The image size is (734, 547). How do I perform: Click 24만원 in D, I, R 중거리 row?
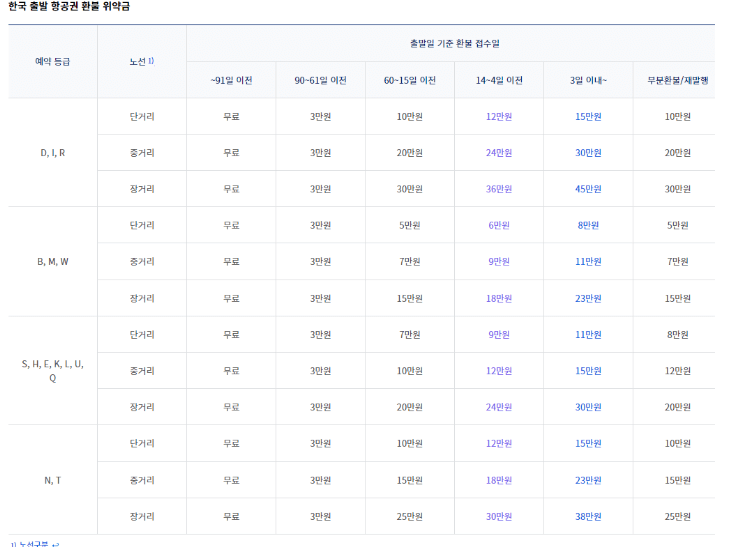[499, 153]
